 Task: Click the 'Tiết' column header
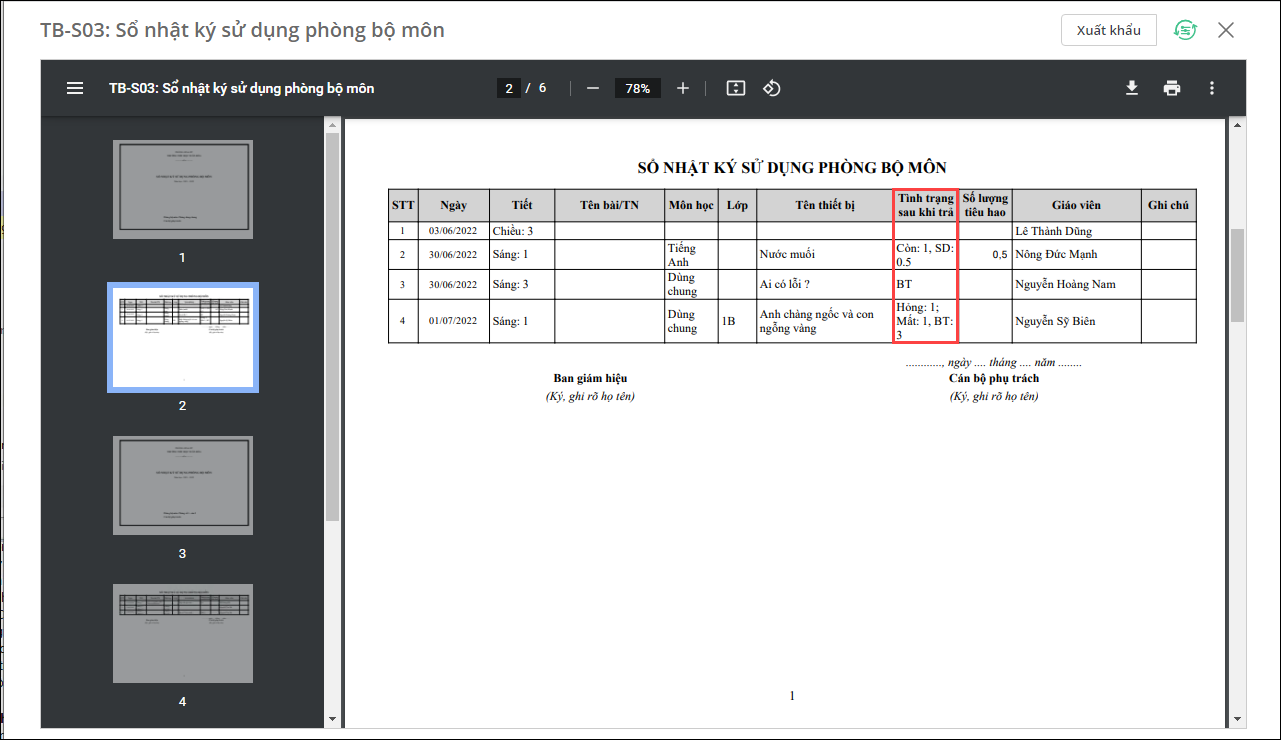[x=522, y=205]
